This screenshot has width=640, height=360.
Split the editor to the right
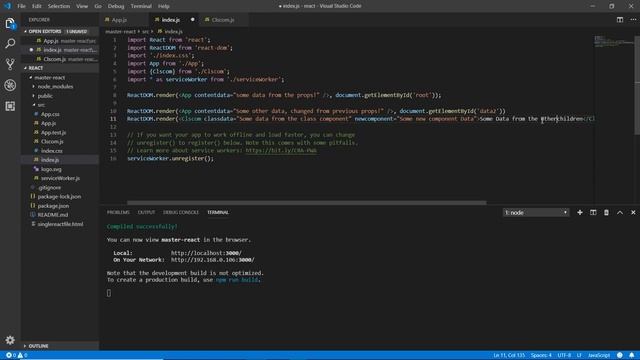pyautogui.click(x=620, y=20)
